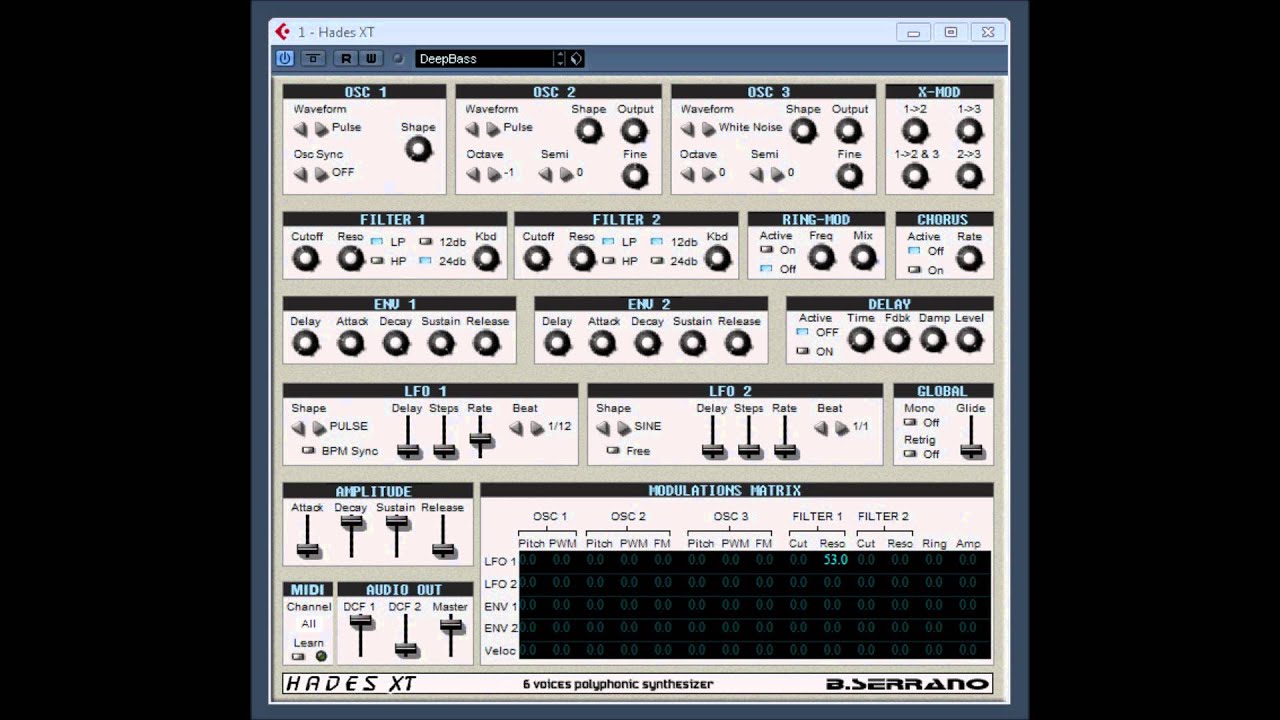Image resolution: width=1280 pixels, height=720 pixels.
Task: Click OSC 2 Semi right arrow
Action: pos(566,174)
